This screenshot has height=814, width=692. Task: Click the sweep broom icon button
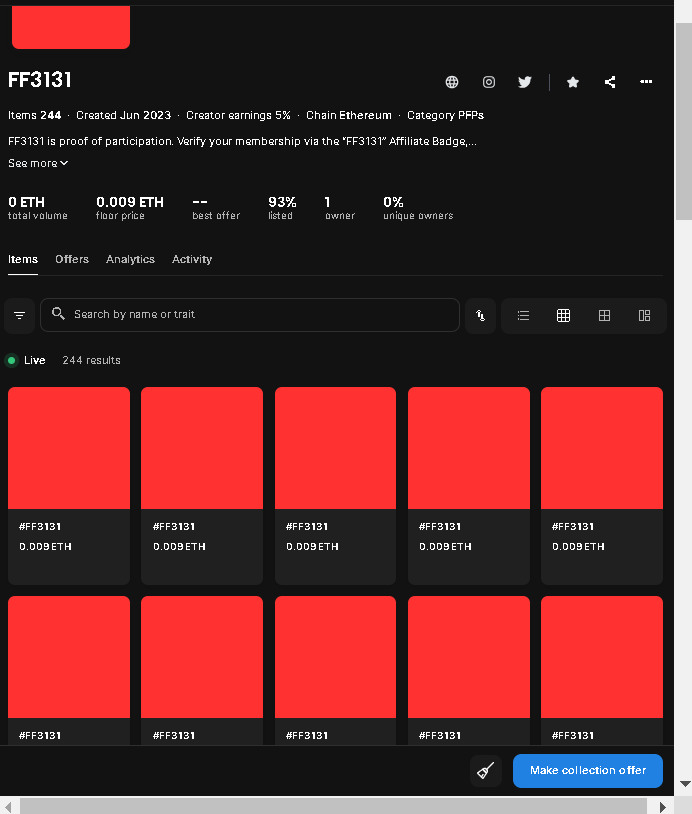[485, 770]
